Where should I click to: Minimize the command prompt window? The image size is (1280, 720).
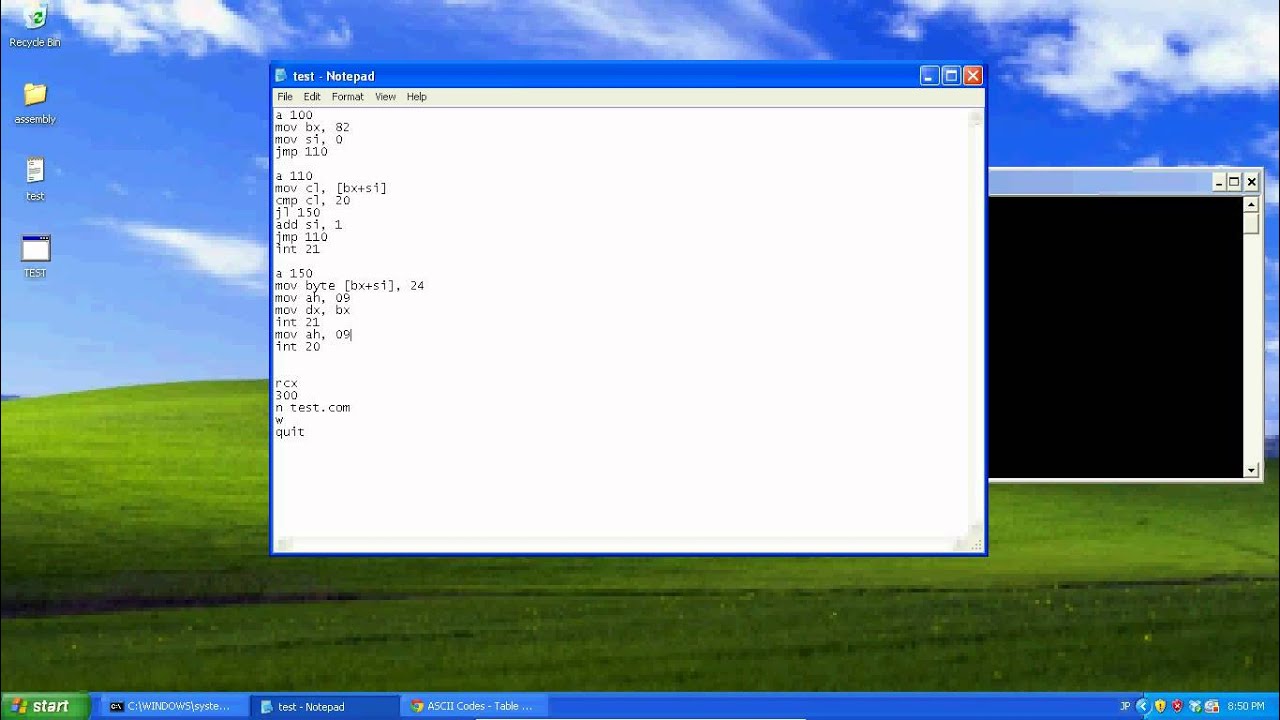tap(1218, 182)
